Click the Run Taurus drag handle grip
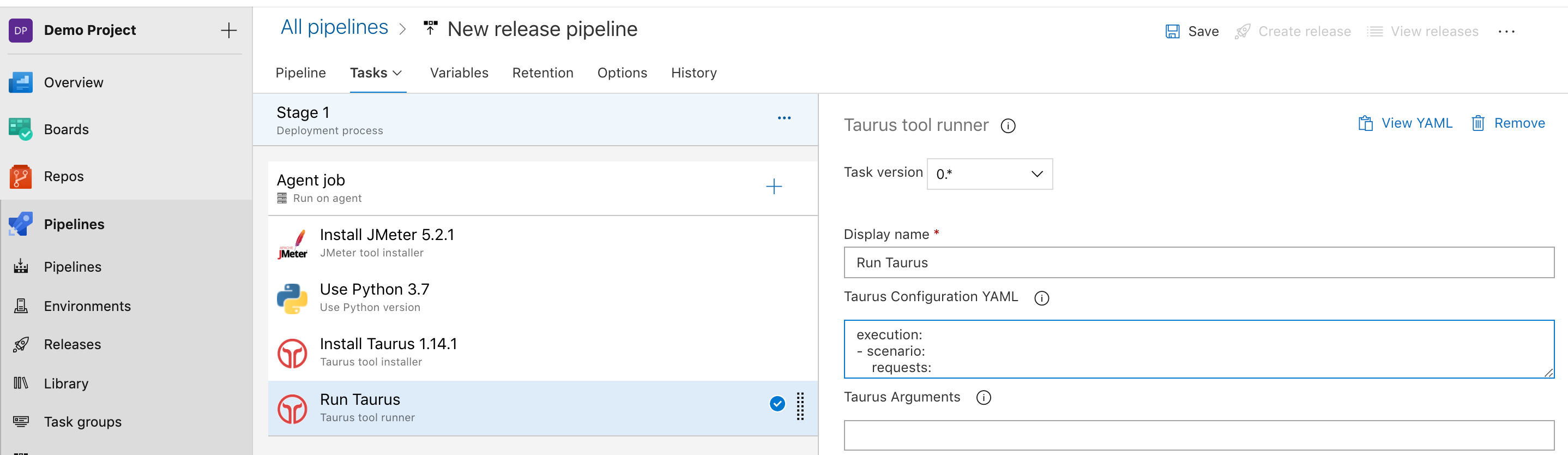Viewport: 1568px width, 455px height. point(800,406)
